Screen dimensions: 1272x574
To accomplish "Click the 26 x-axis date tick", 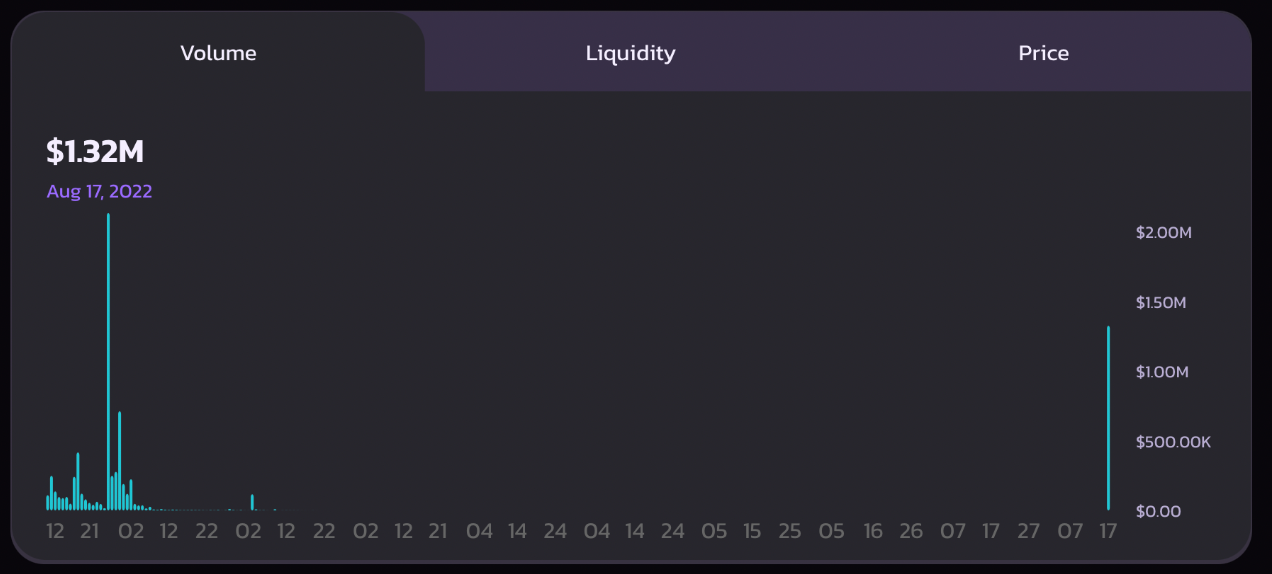I will [x=910, y=531].
